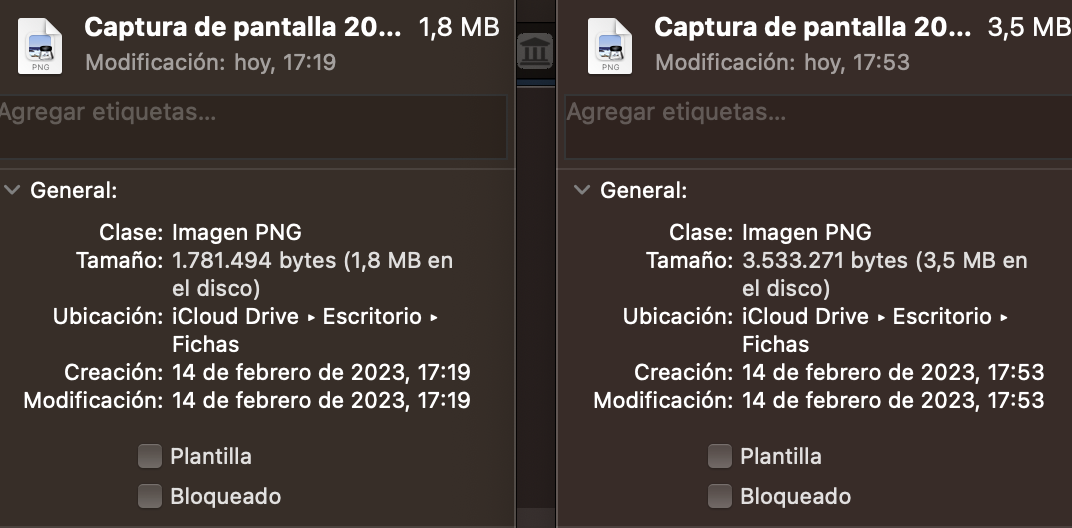The height and width of the screenshot is (528, 1072).
Task: Click Escritorio in the 17:19 file's location path
Action: click(x=372, y=317)
